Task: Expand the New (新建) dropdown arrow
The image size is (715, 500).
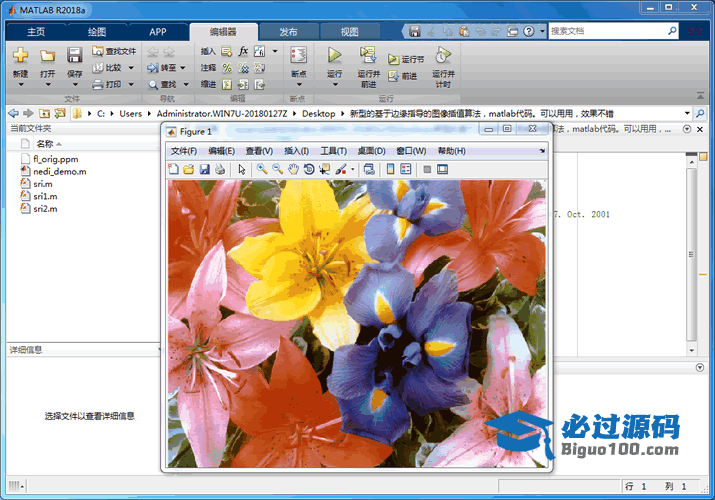Action: pyautogui.click(x=20, y=85)
